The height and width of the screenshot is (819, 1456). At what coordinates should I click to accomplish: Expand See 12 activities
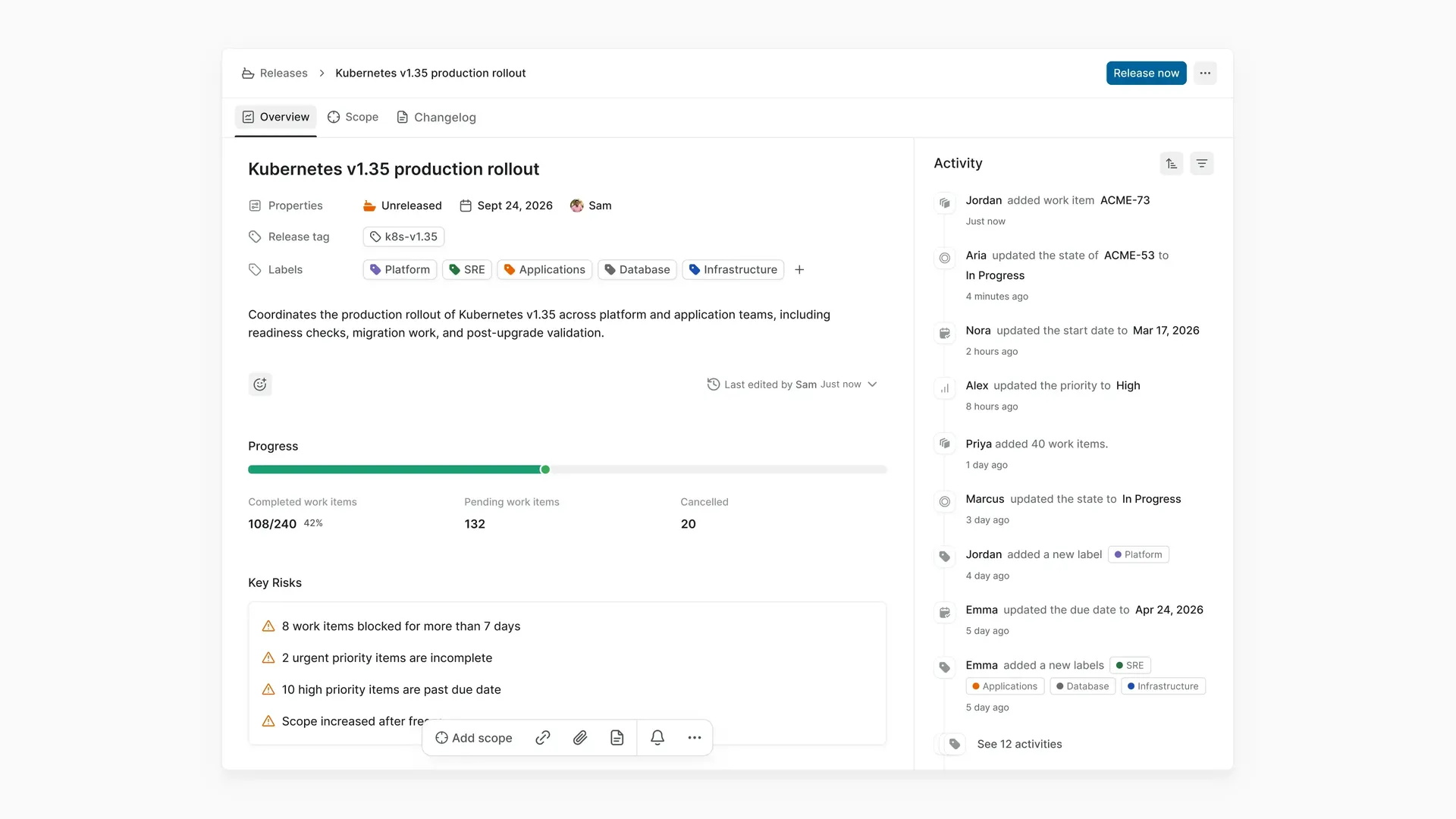(1019, 744)
